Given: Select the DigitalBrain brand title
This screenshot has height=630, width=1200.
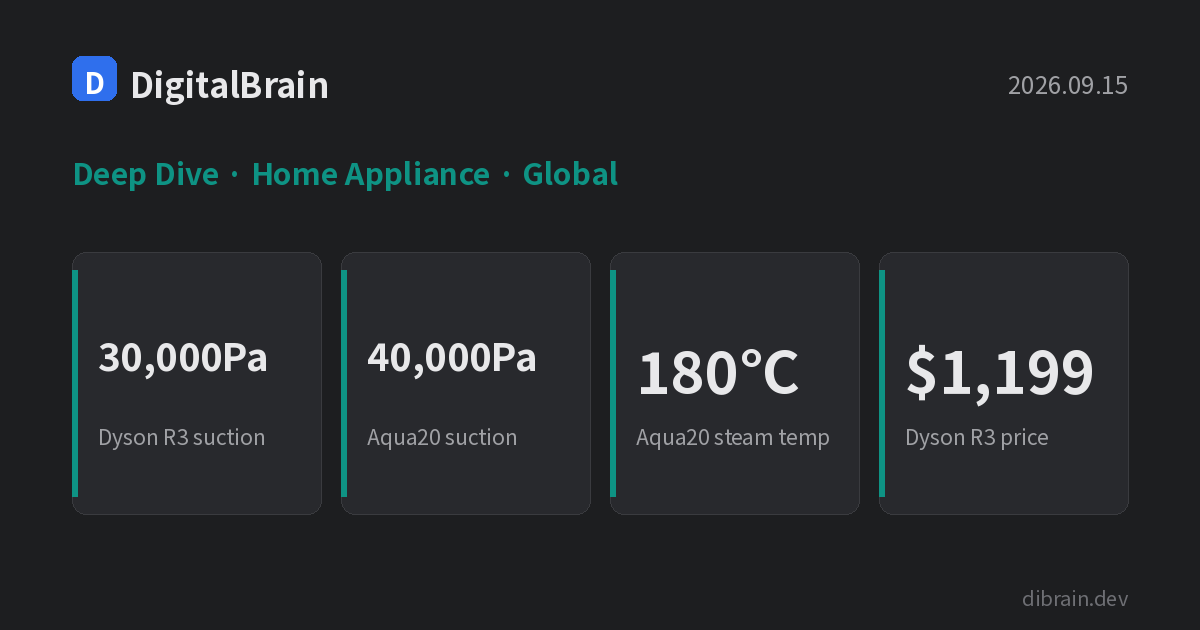Looking at the screenshot, I should (229, 86).
